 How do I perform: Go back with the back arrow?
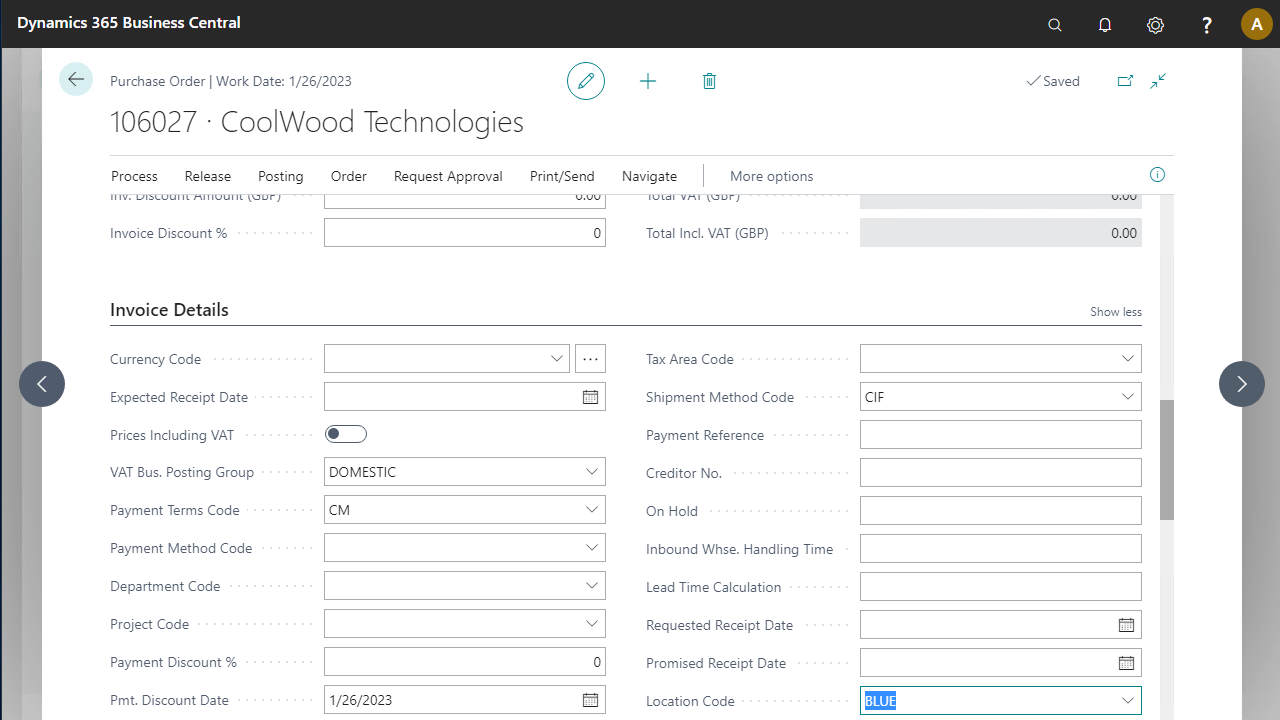(x=76, y=79)
